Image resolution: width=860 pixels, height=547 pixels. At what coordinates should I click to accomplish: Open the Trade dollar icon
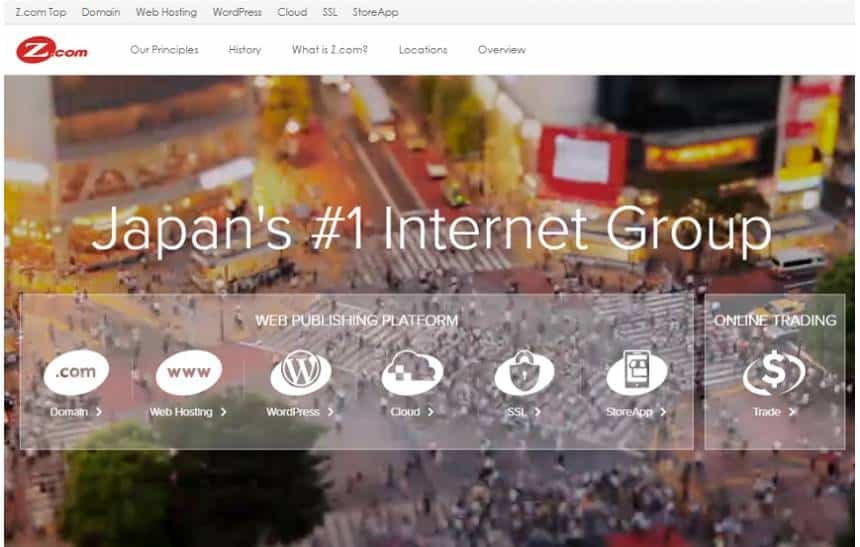pyautogui.click(x=774, y=373)
